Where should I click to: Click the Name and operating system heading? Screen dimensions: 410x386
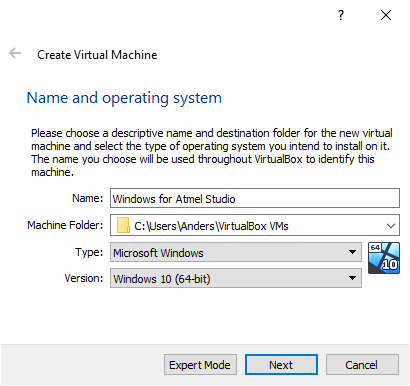pos(124,98)
